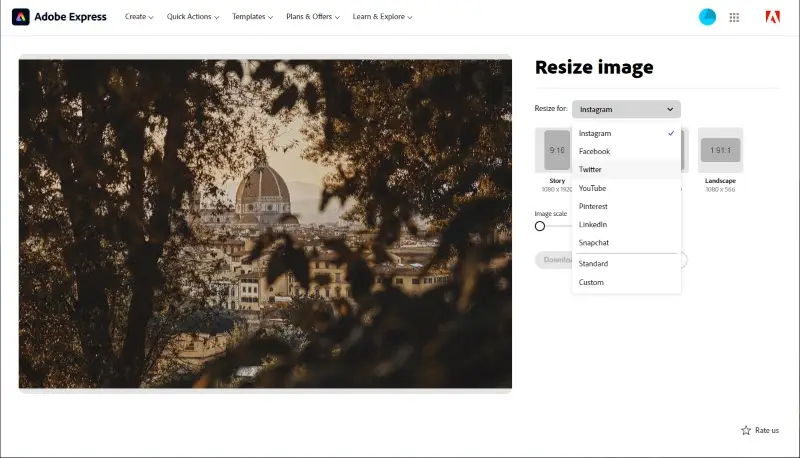Click the red Adobe logo icon
800x458 pixels.
click(x=772, y=17)
